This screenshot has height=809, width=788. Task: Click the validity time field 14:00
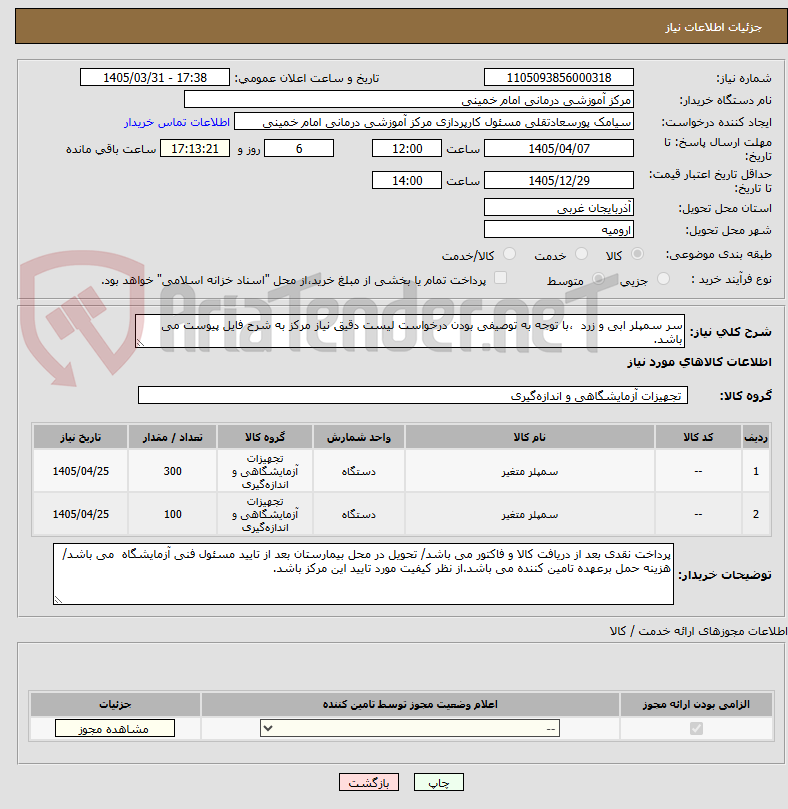(407, 181)
